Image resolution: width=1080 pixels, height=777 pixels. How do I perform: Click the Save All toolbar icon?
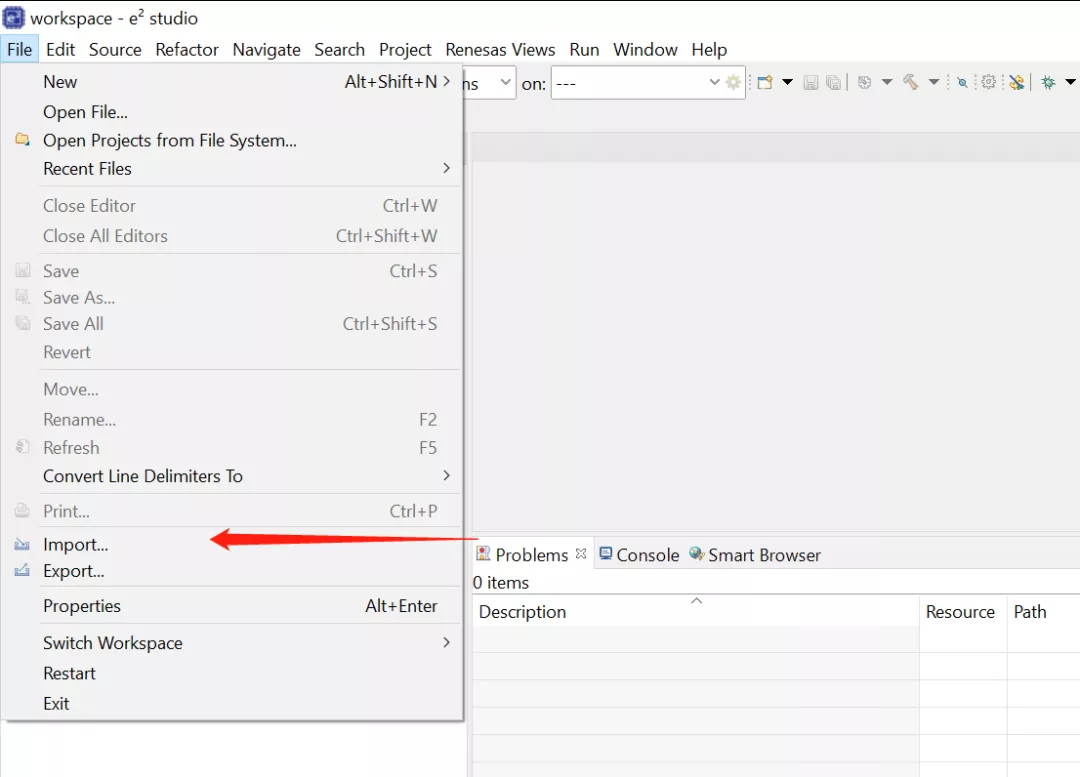tap(833, 83)
